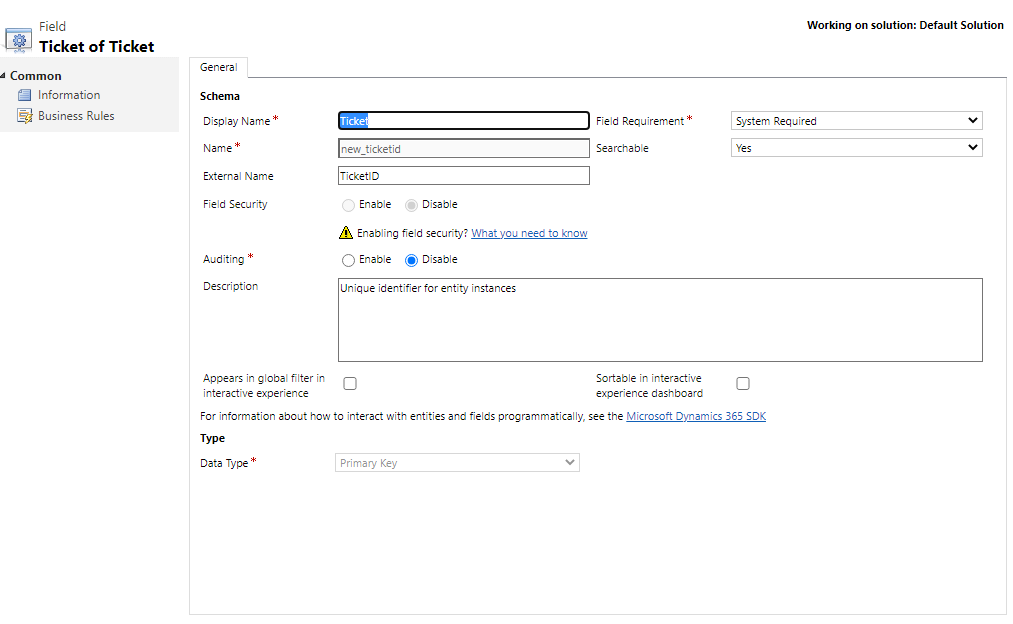Check Sortable in interactive experience dashboard checkbox
This screenshot has width=1013, height=624.
(743, 383)
